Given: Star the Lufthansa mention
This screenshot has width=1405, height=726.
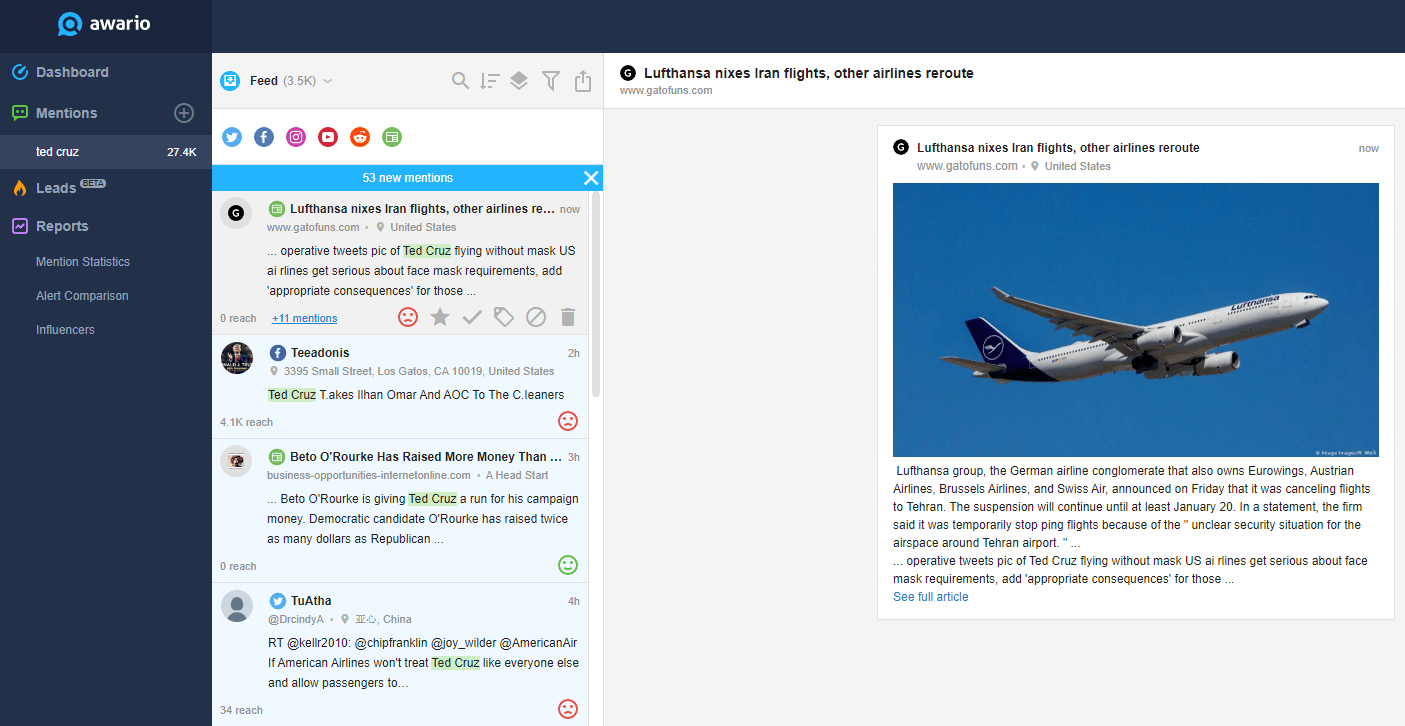Looking at the screenshot, I should (440, 317).
